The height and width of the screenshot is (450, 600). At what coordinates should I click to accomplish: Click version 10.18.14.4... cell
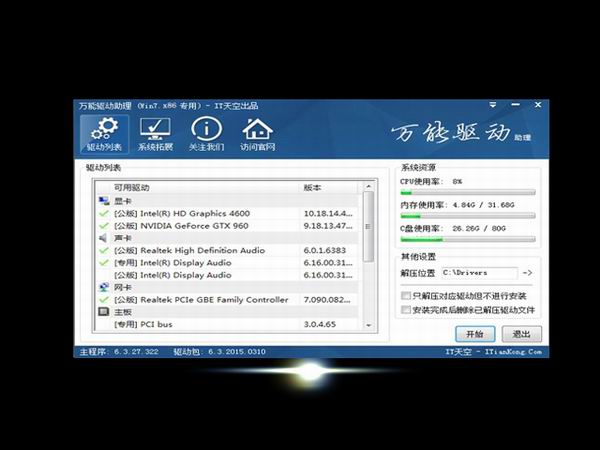coord(328,214)
